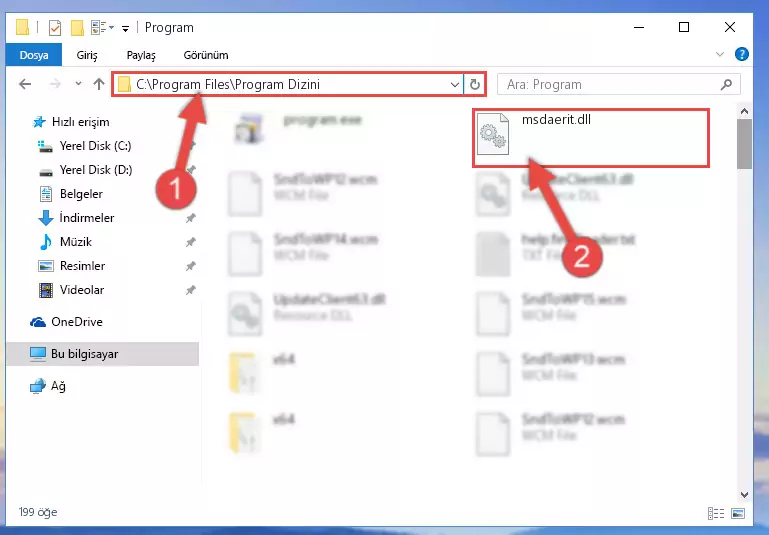Open the Görünüm ribbon tab

tap(206, 55)
